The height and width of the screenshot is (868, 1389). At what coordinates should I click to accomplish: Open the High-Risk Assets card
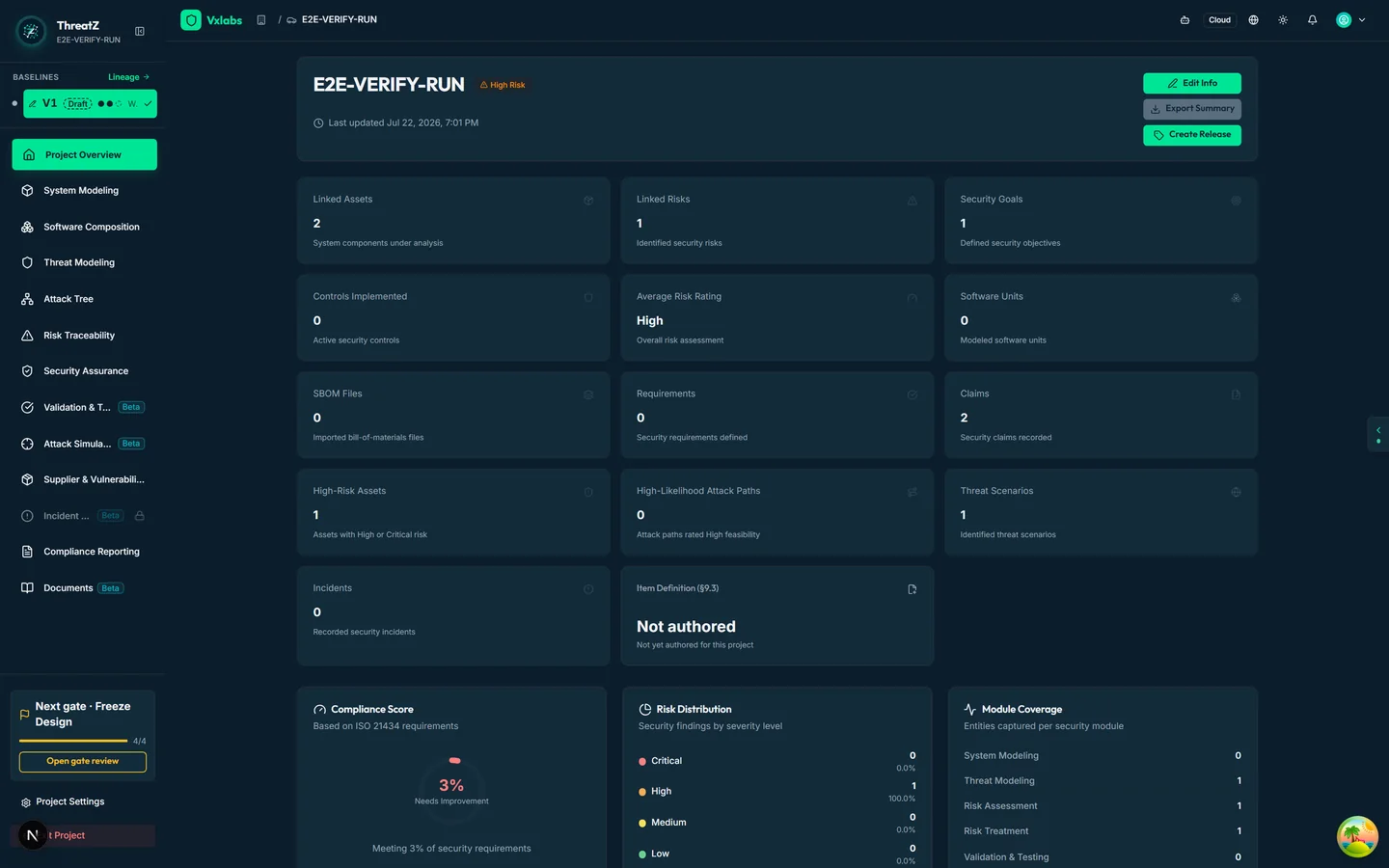tap(453, 512)
